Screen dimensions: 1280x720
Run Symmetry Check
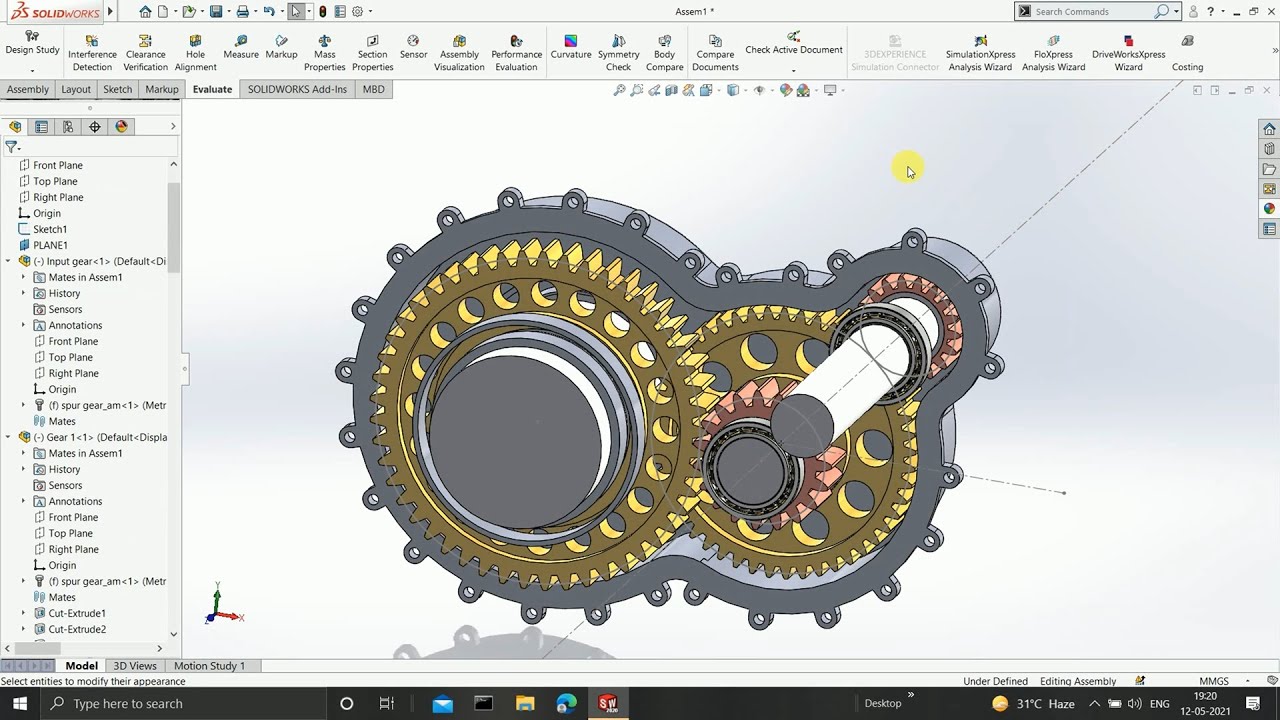click(x=618, y=53)
